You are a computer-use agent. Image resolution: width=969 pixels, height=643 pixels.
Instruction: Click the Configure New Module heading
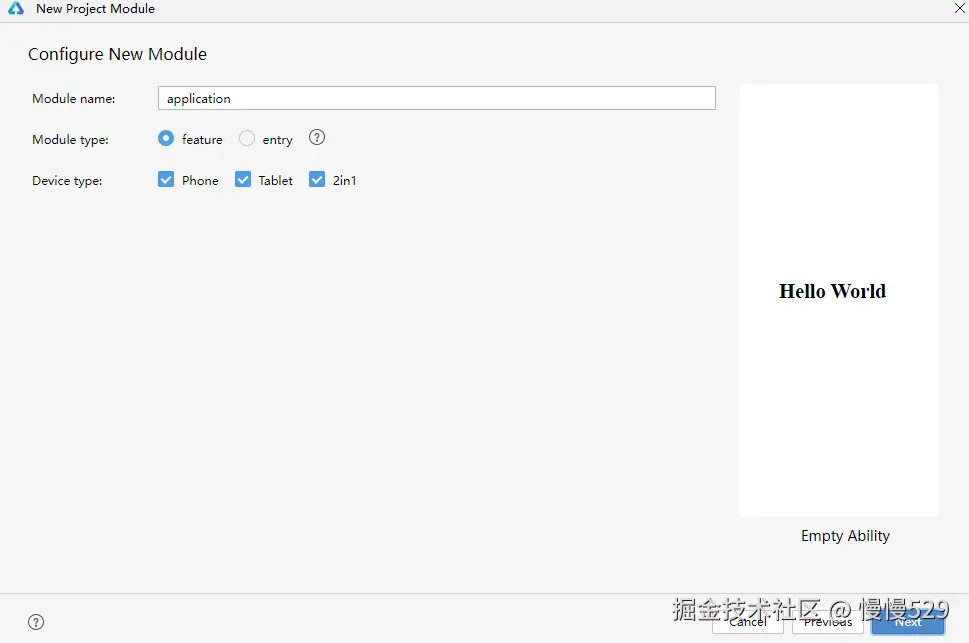pos(117,54)
